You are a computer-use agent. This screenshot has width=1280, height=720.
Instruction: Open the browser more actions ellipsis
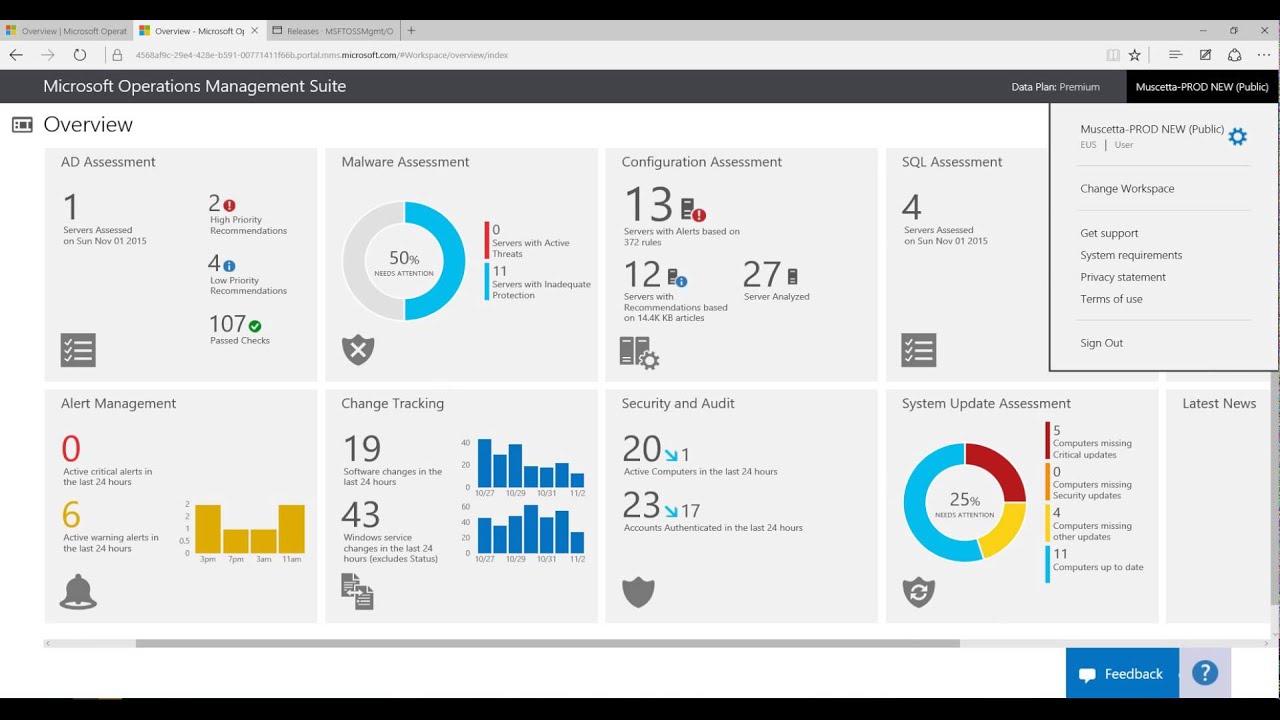[1264, 55]
